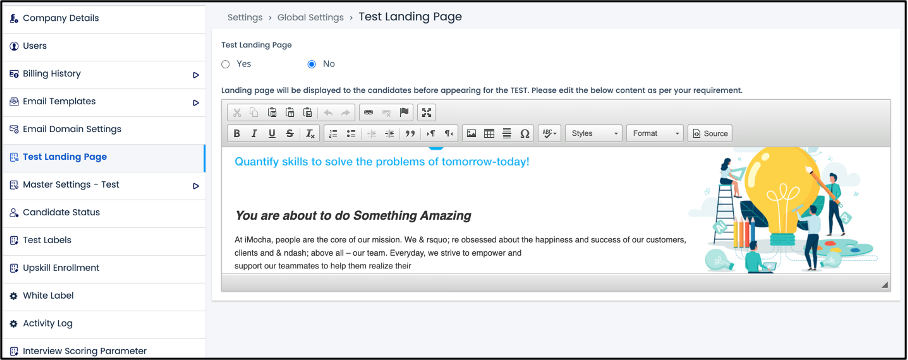
Task: Click the heading 'You are about to do Something Amazing'
Action: [353, 216]
